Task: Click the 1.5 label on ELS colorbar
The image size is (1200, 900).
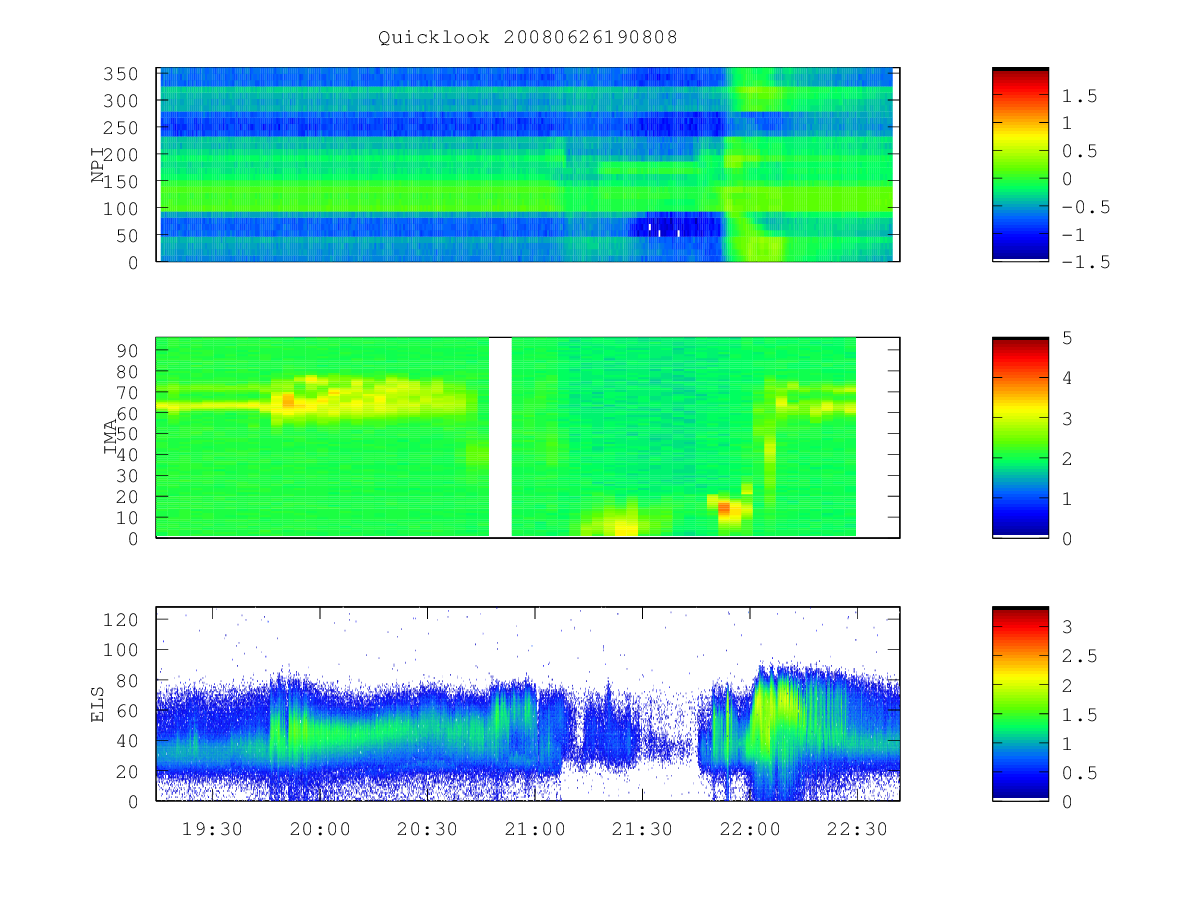Action: coord(1081,714)
